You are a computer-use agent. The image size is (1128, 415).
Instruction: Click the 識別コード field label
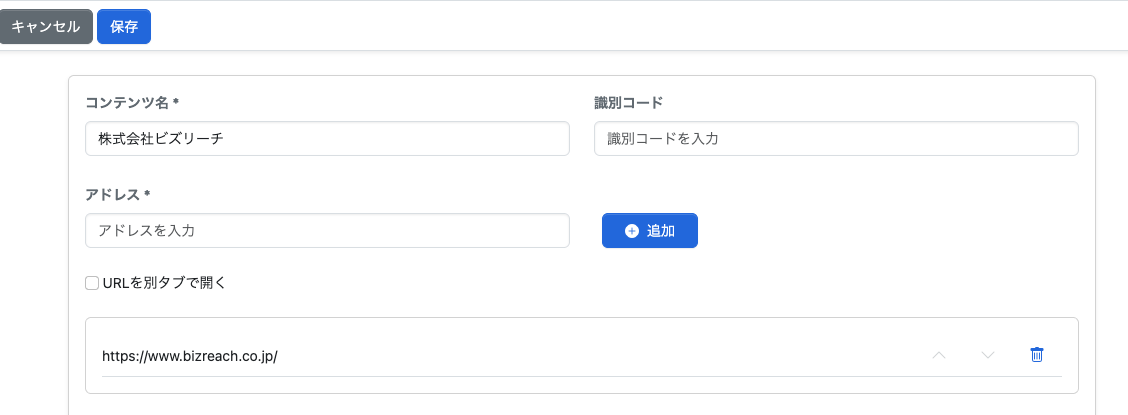coord(628,103)
